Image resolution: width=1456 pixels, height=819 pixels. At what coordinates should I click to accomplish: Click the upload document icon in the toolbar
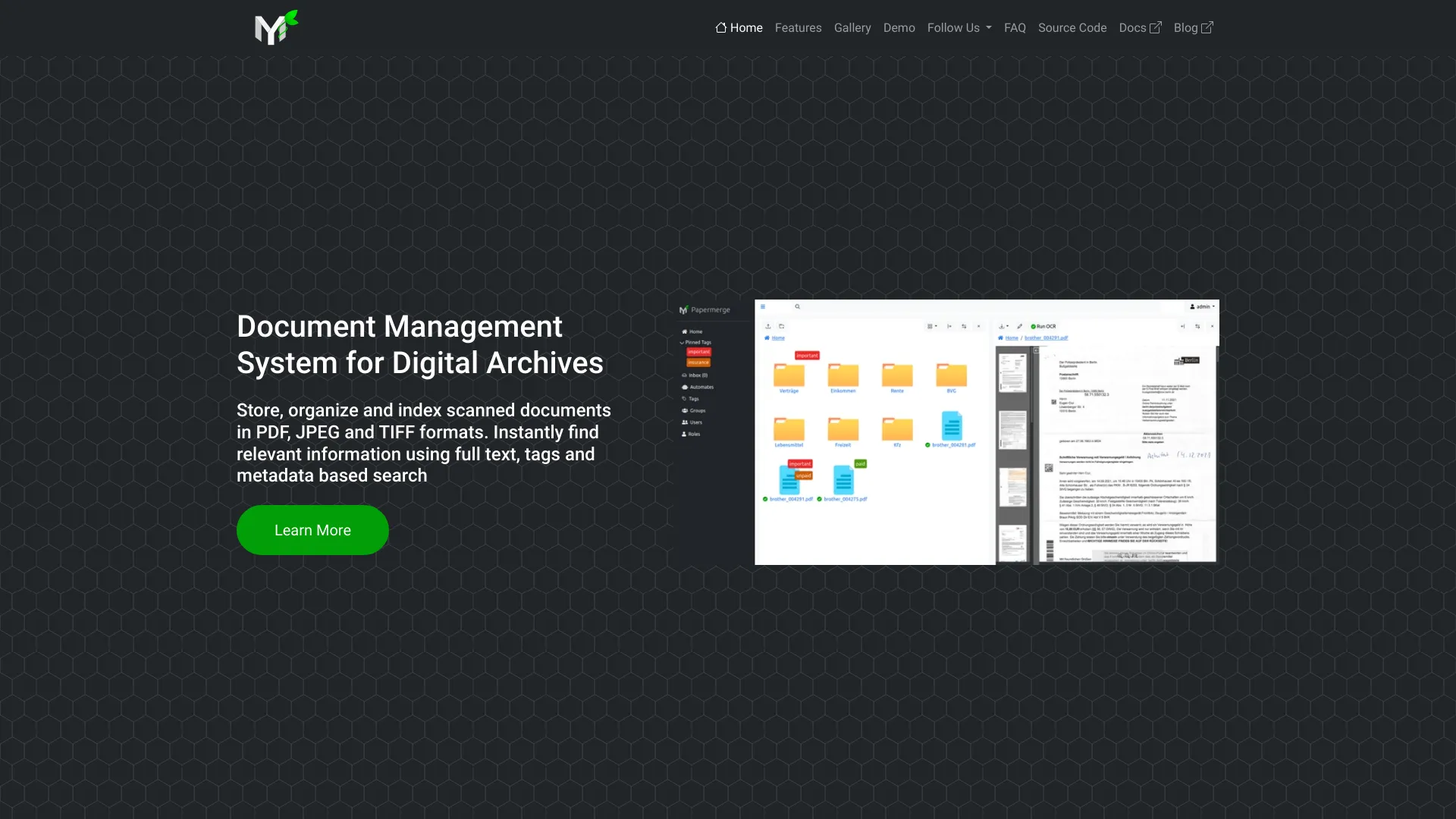pyautogui.click(x=767, y=326)
